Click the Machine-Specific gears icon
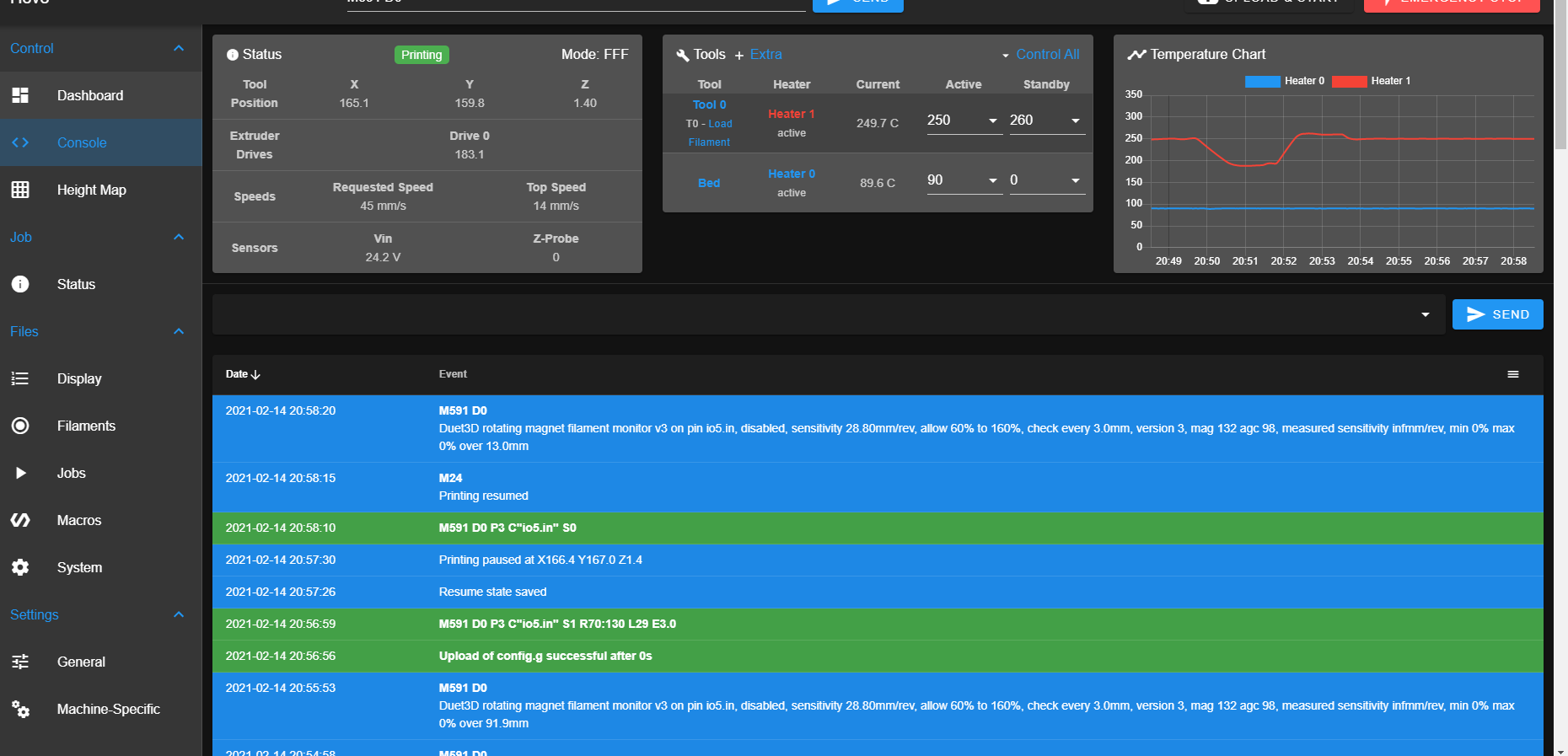The width and height of the screenshot is (1568, 756). (20, 709)
